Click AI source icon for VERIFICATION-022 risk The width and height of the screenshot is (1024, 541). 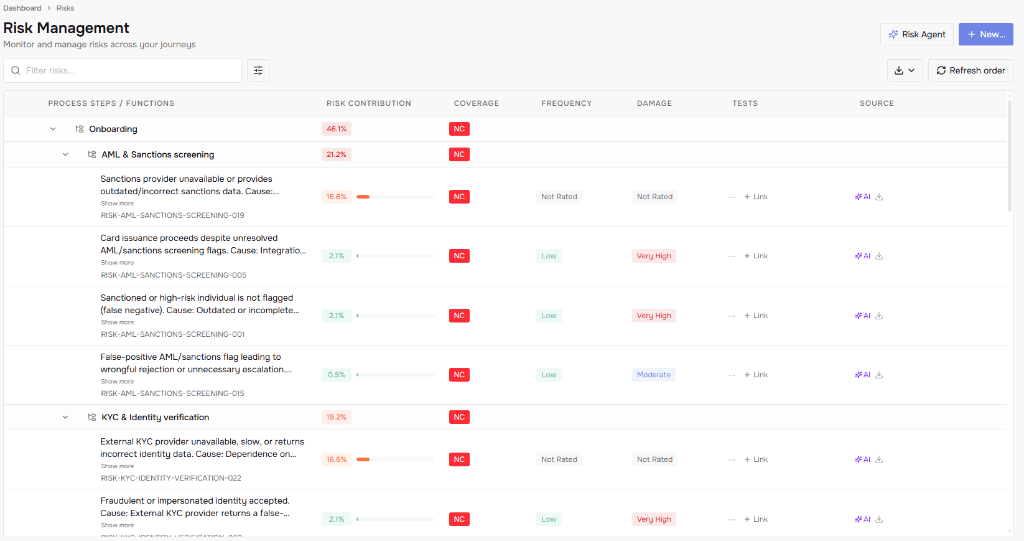click(x=863, y=459)
